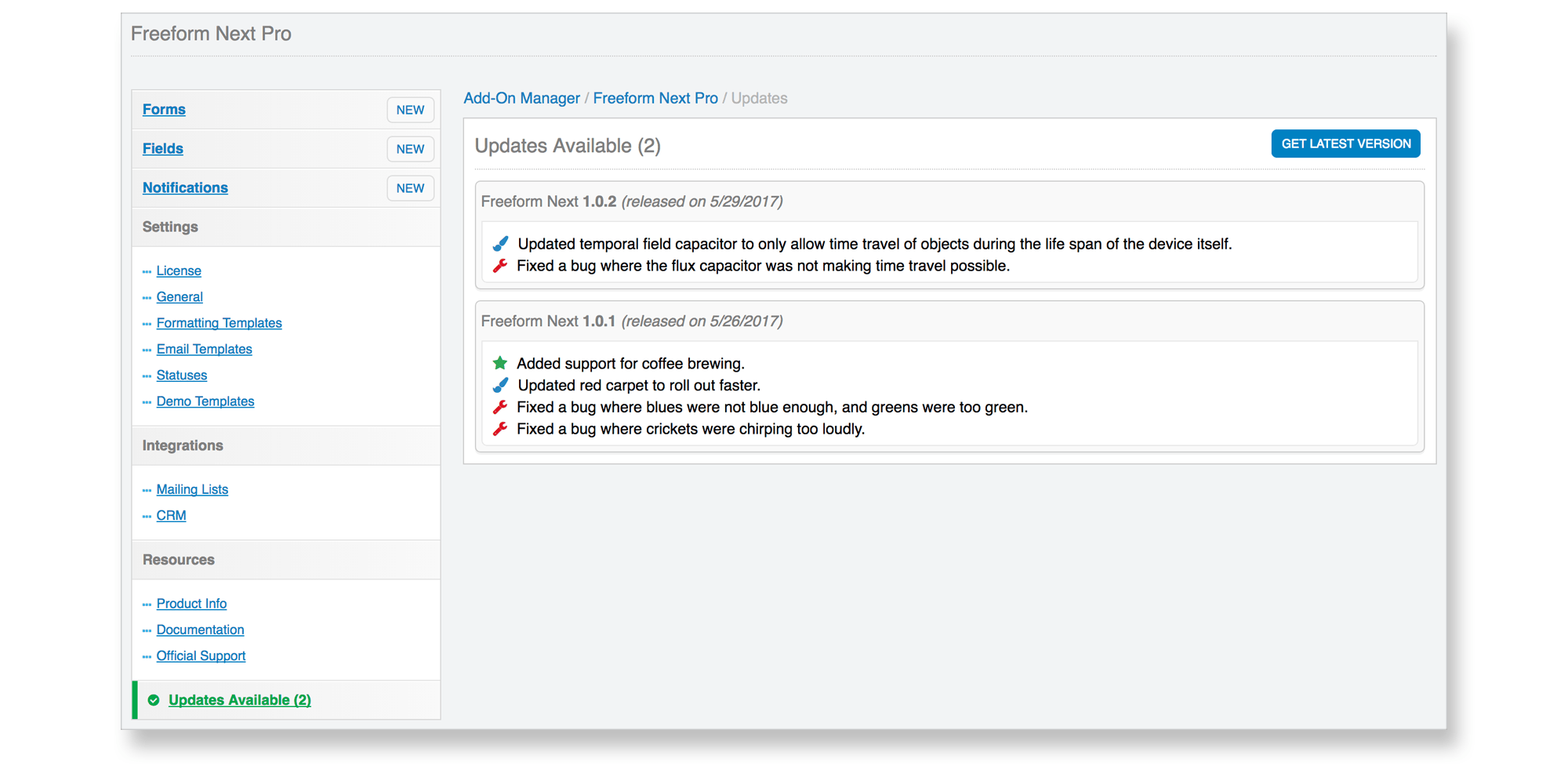
Task: Click the crickets chirping bug fix text
Action: click(x=691, y=429)
